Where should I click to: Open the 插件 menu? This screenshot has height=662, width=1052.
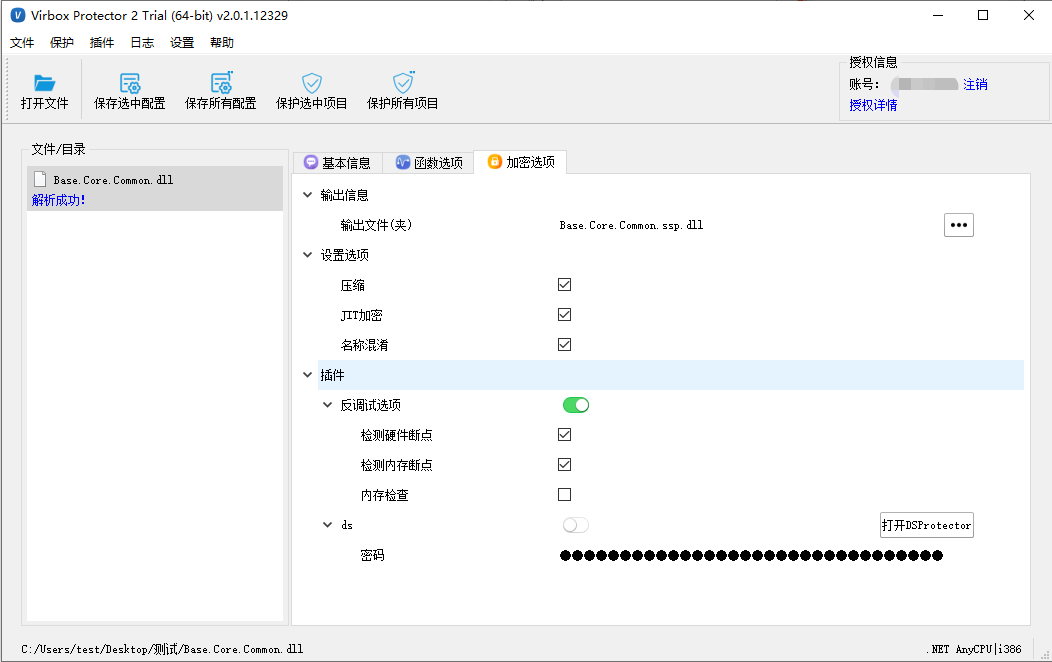[x=102, y=43]
